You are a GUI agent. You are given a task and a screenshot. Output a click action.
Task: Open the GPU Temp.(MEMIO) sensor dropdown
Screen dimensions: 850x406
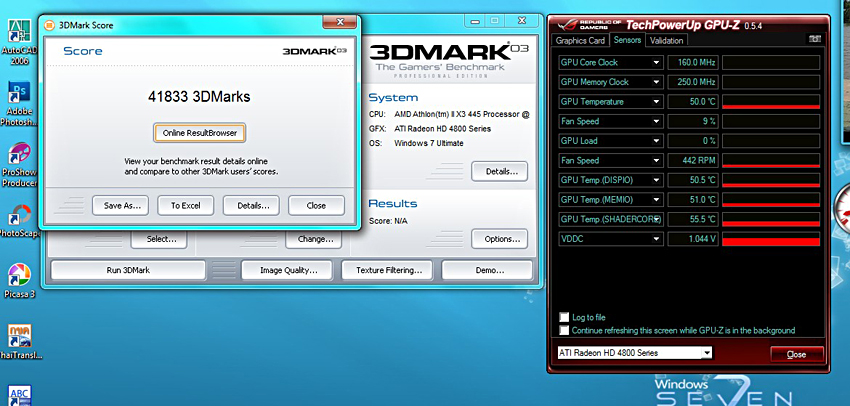[656, 199]
